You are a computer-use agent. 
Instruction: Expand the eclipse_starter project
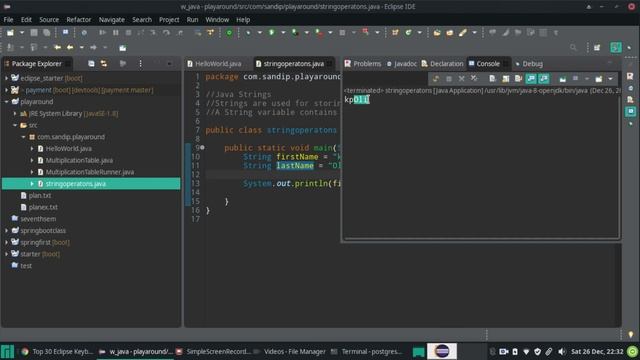(6, 78)
